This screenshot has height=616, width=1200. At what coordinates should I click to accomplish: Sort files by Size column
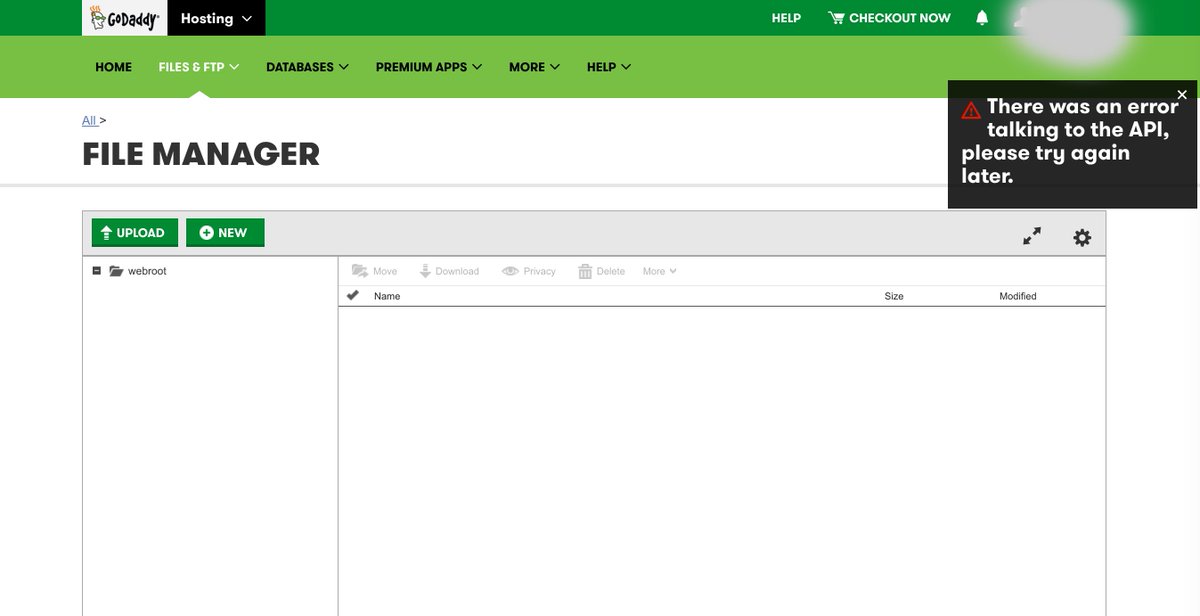894,296
